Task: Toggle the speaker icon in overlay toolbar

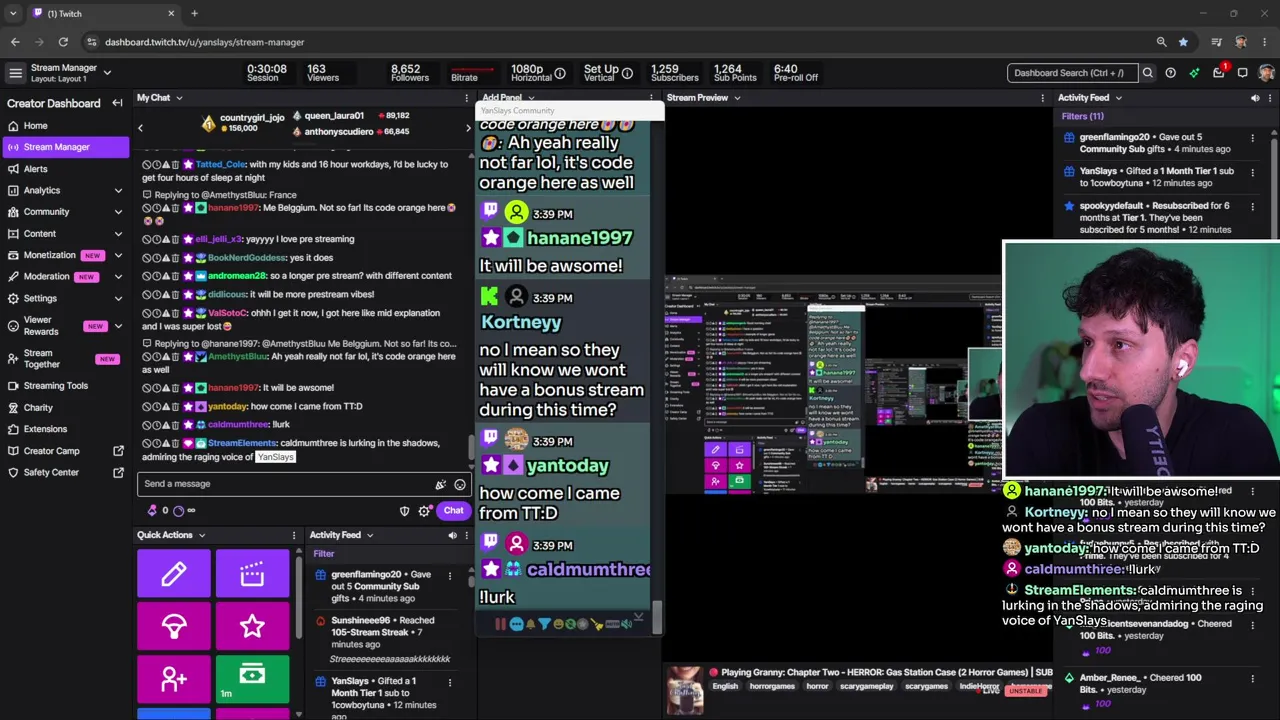Action: point(626,624)
